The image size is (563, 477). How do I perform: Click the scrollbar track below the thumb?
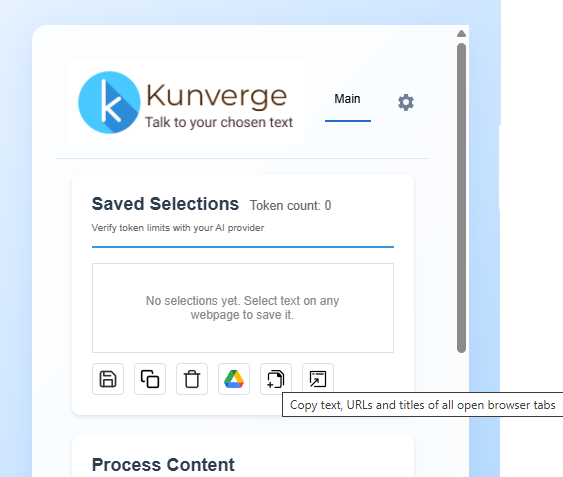coord(461,413)
